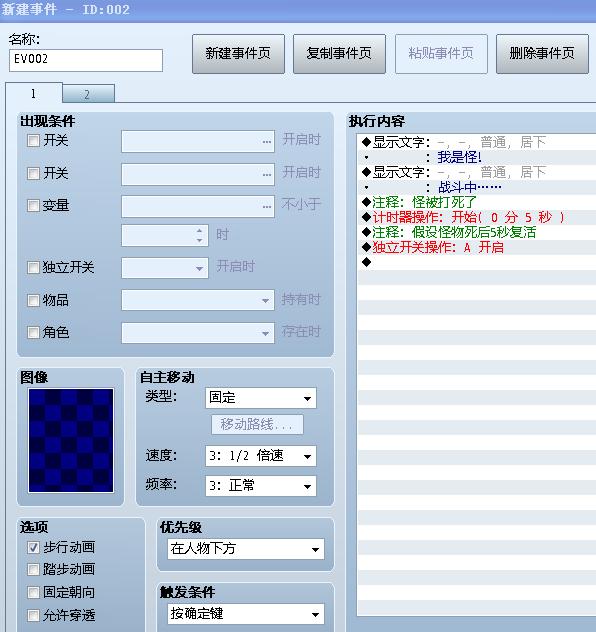The width and height of the screenshot is (596, 632).
Task: Select the 注释：怪被打死了 line
Action: pyautogui.click(x=477, y=202)
